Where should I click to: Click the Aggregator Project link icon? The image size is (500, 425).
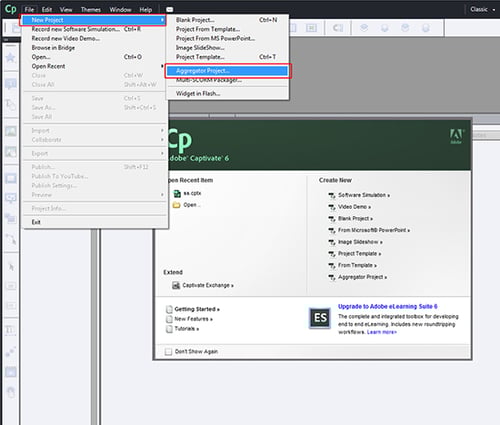tap(332, 277)
